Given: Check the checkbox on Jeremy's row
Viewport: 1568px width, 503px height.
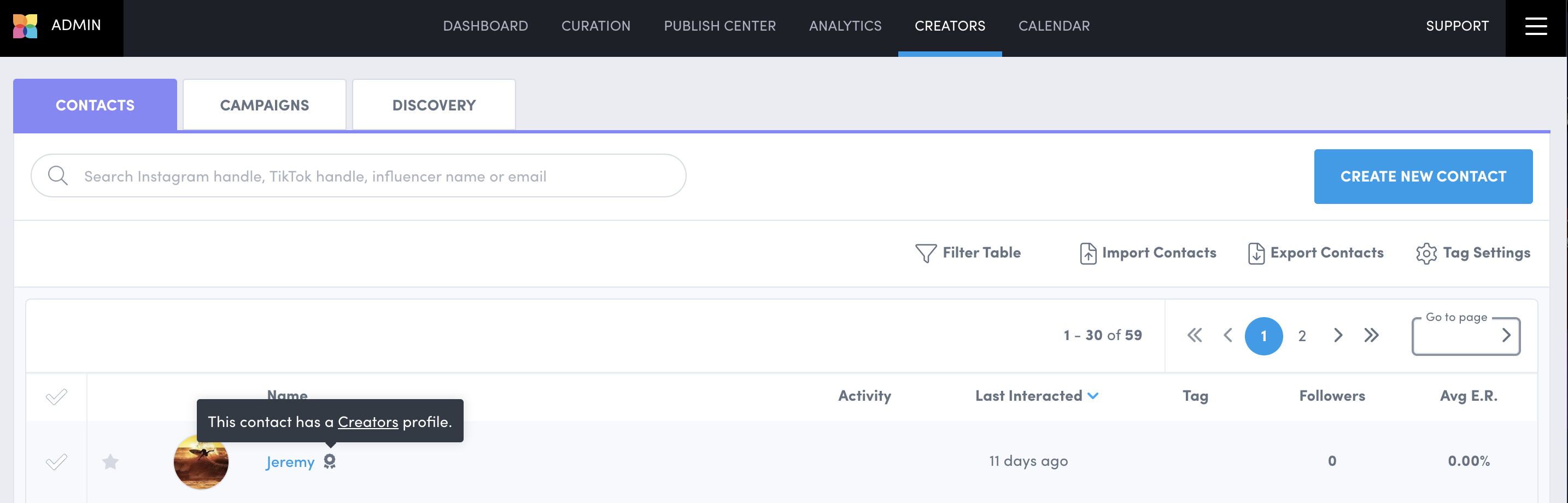Looking at the screenshot, I should (x=56, y=461).
